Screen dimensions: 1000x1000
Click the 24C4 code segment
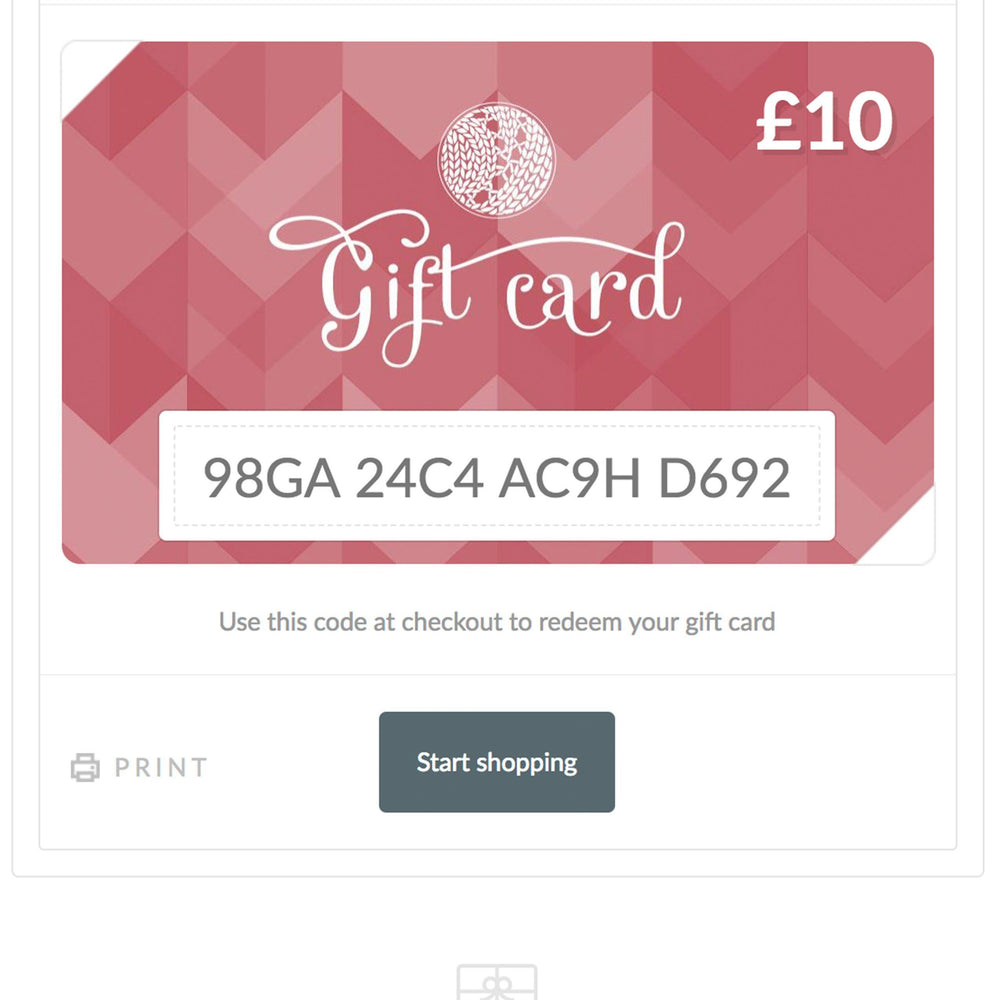pyautogui.click(x=419, y=478)
